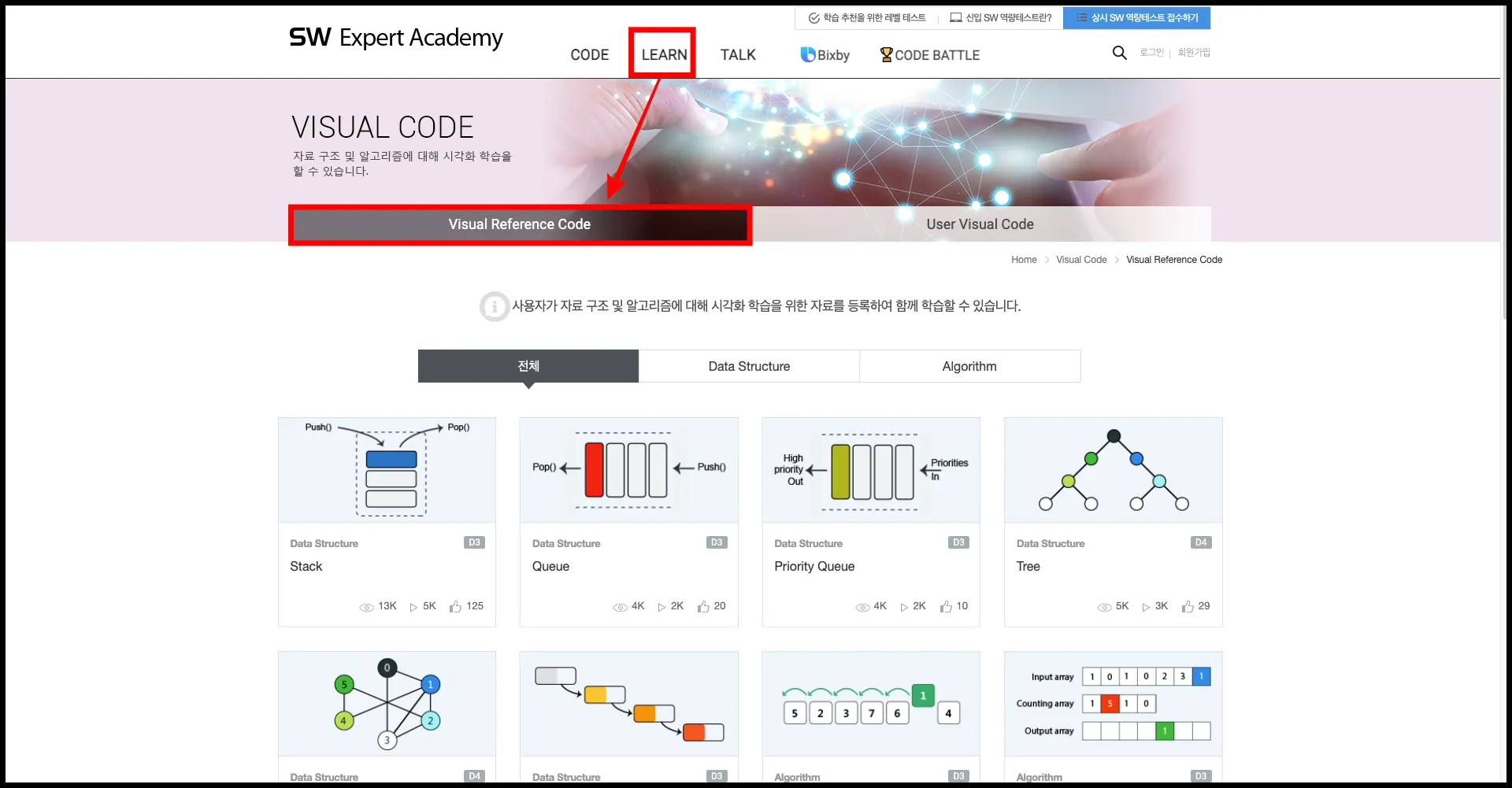The image size is (1512, 788).
Task: Filter by the Data Structure tab
Action: click(x=749, y=366)
